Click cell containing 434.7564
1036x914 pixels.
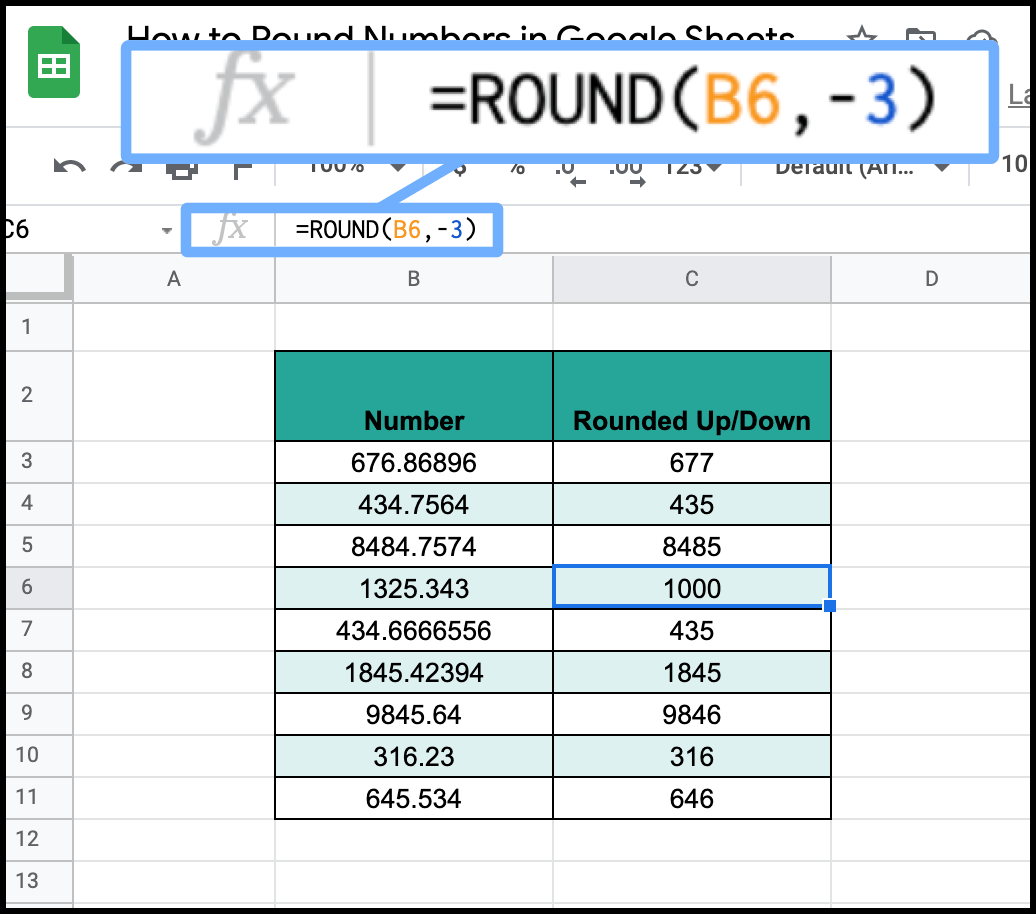pyautogui.click(x=414, y=504)
